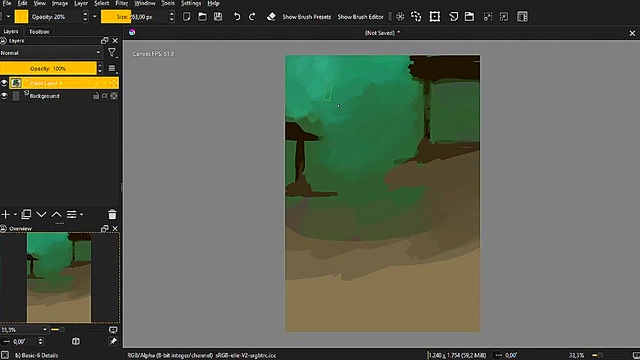This screenshot has height=360, width=640.
Task: Open the Image menu
Action: (60, 3)
